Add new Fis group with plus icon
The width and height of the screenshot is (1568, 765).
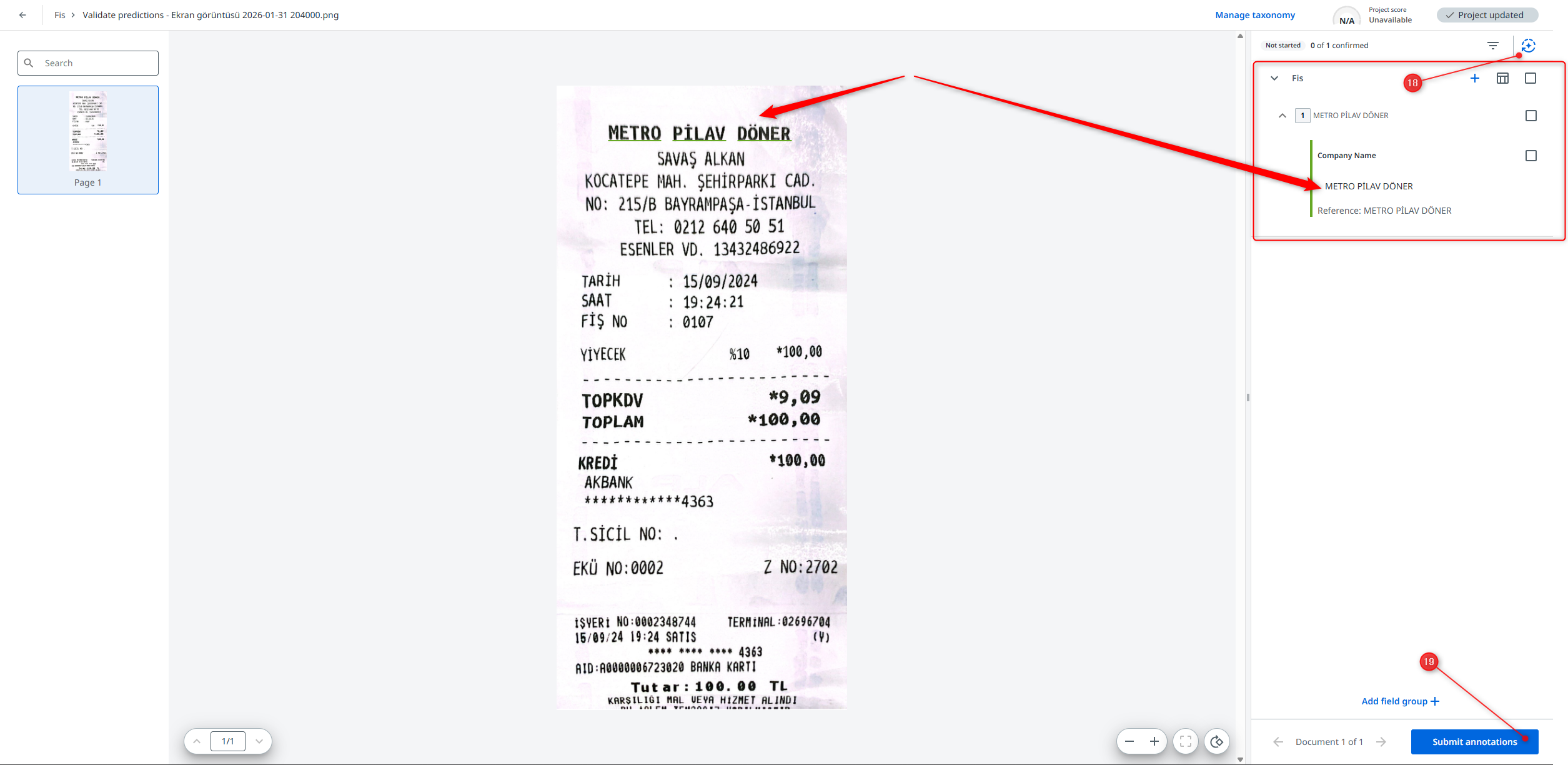pos(1475,78)
